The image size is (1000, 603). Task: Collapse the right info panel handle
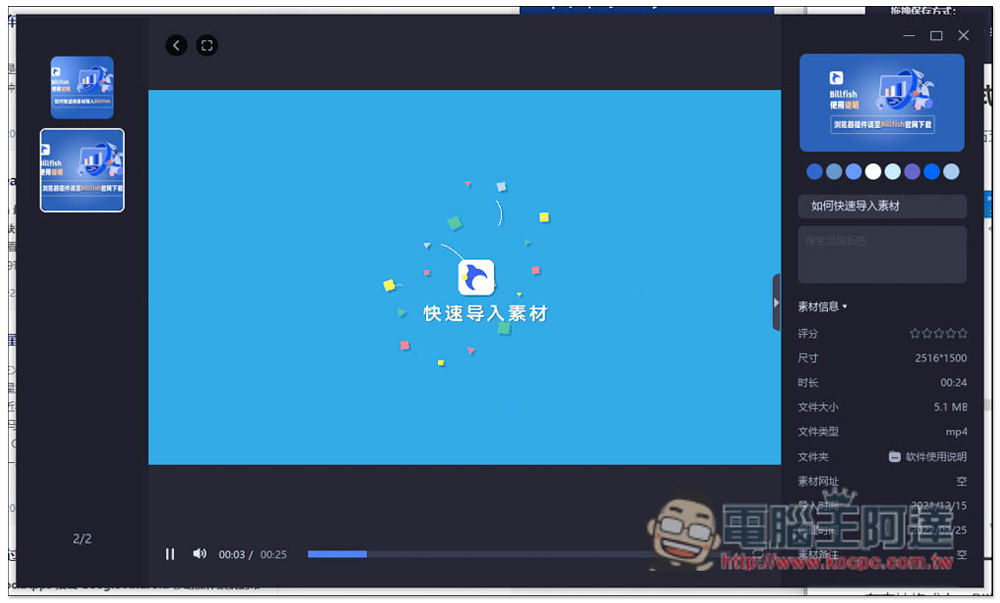point(776,302)
